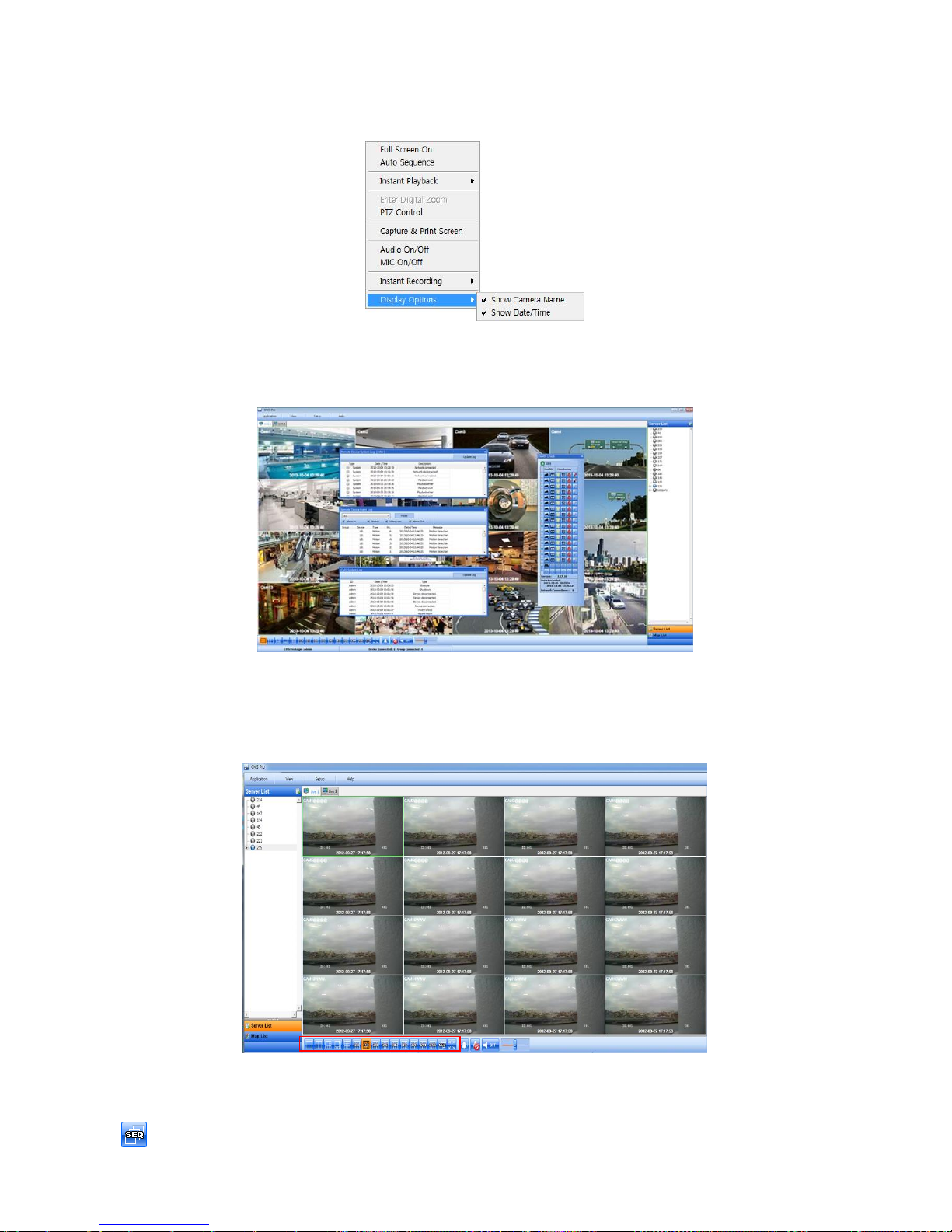Select the CAM1 video tile with green border
Viewport: 952px width, 1232px height.
pos(353,827)
